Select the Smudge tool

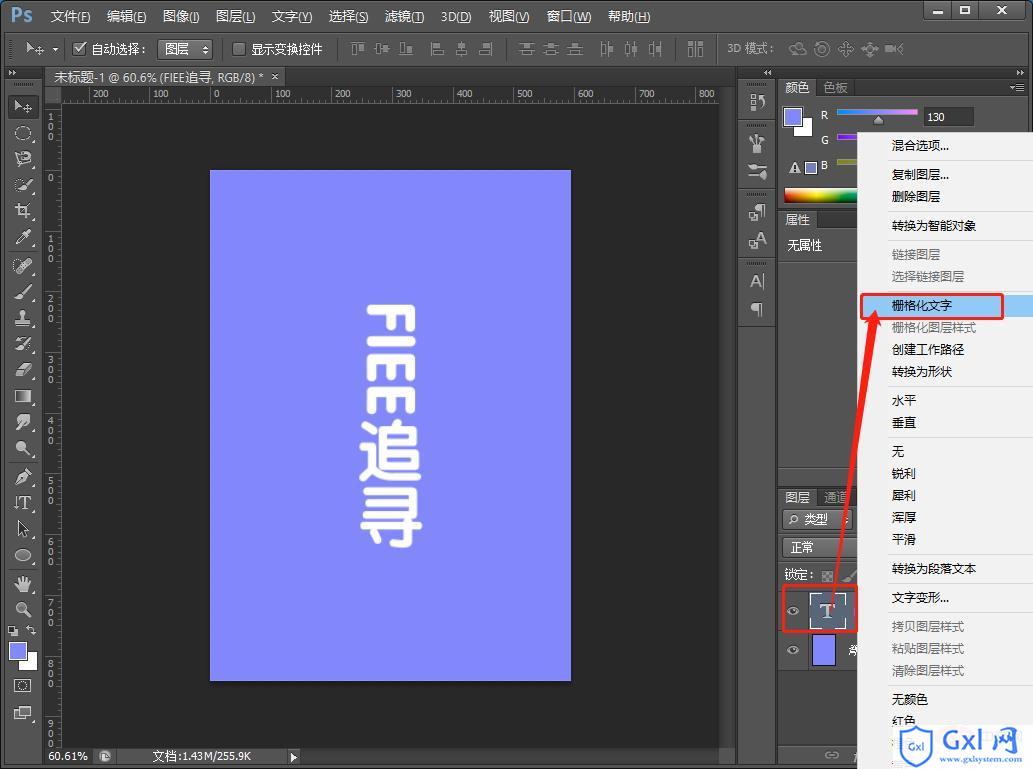23,422
